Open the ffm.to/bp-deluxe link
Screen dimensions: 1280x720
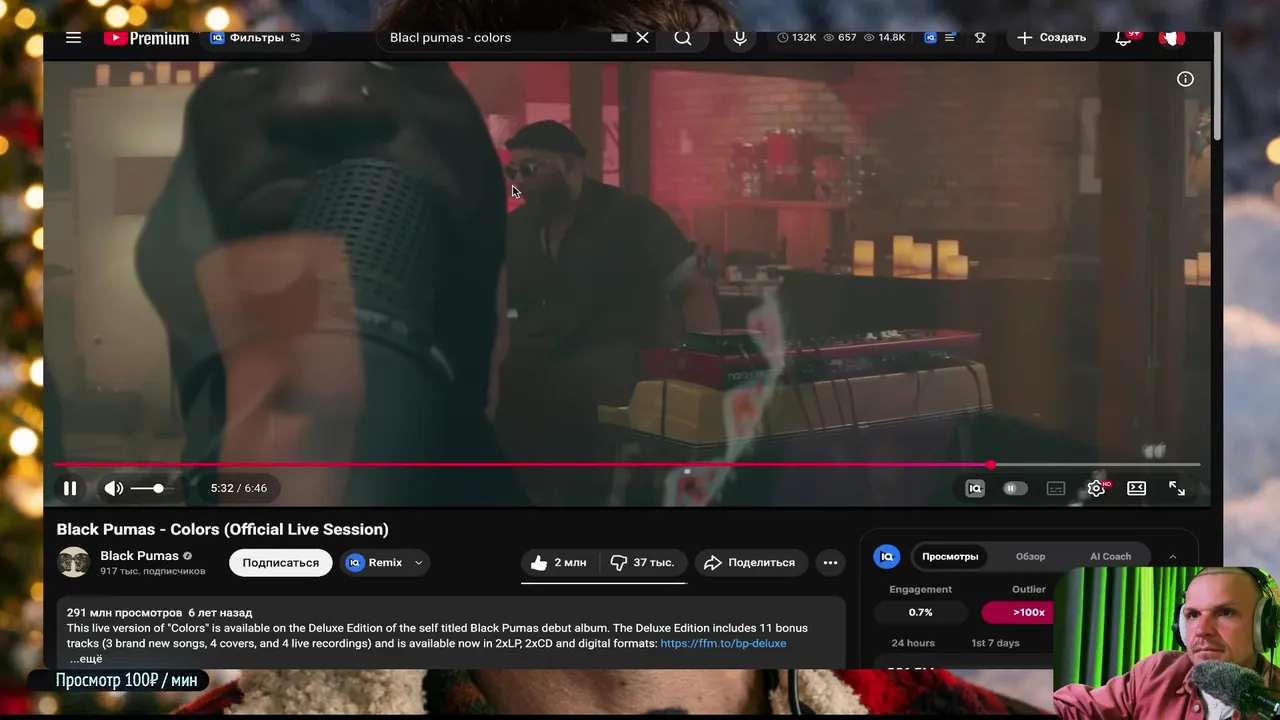[723, 643]
